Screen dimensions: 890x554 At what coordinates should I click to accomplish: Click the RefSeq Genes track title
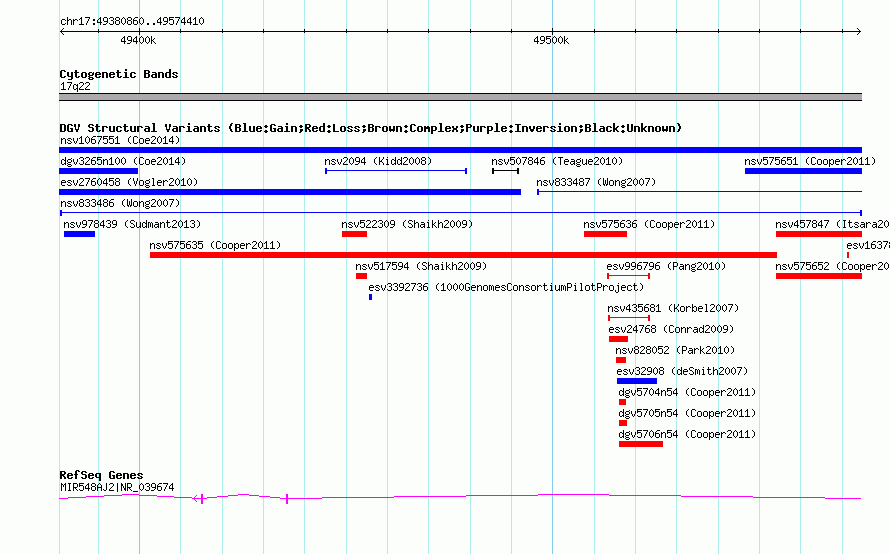click(101, 475)
